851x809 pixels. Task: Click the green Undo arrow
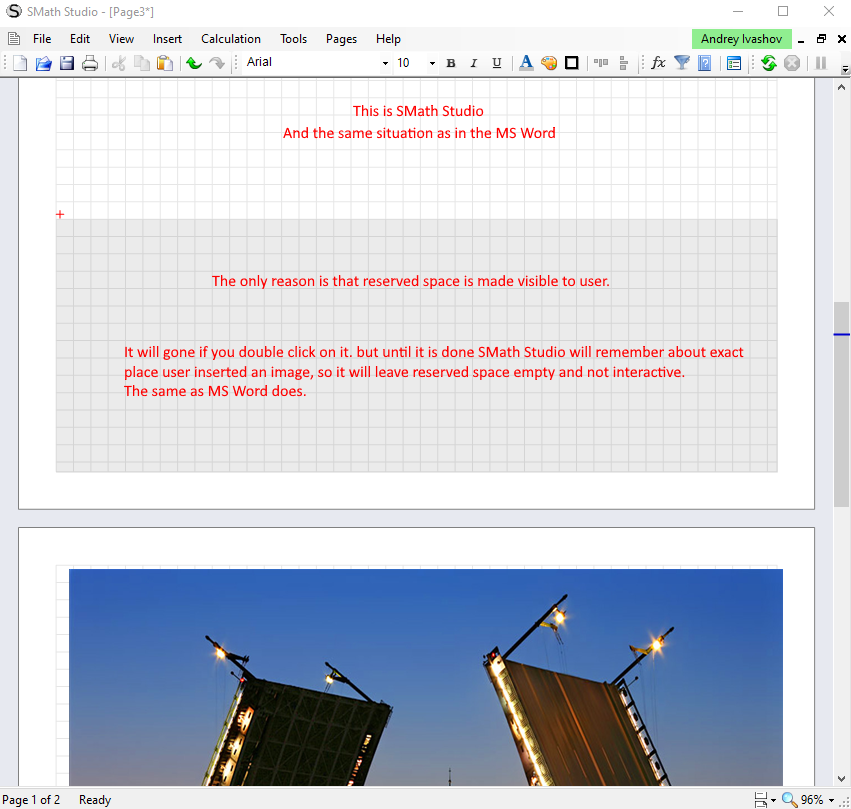194,63
